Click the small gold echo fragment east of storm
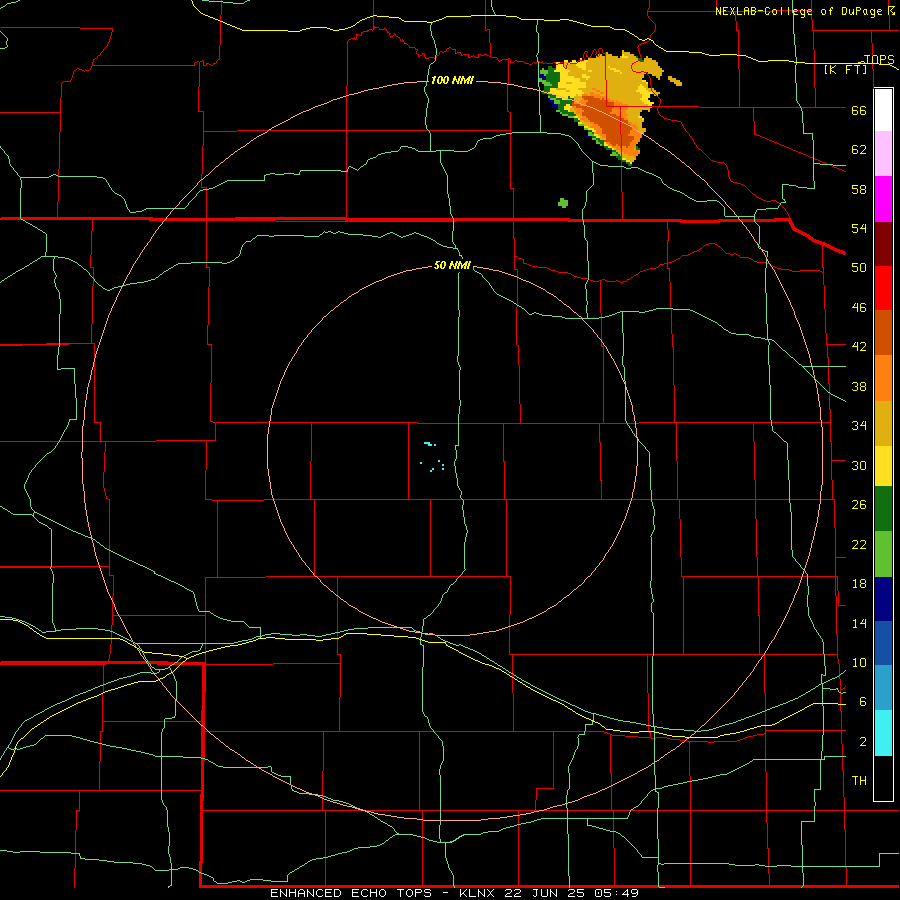The height and width of the screenshot is (900, 900). (675, 81)
